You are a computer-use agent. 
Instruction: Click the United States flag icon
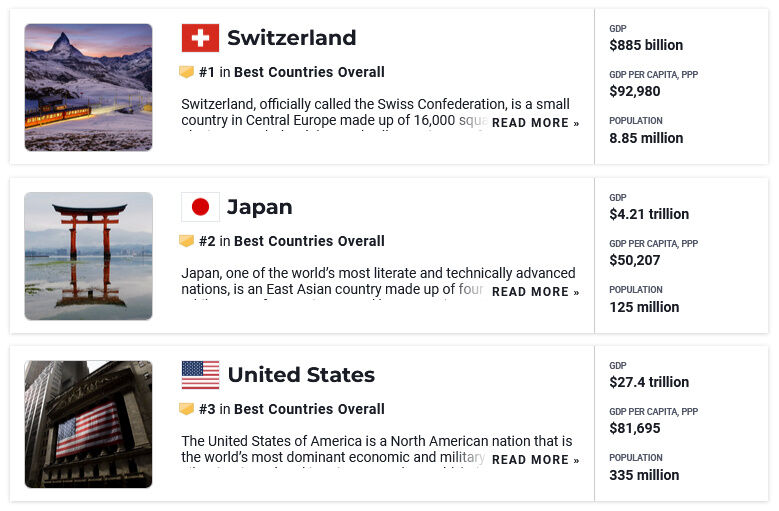click(200, 375)
